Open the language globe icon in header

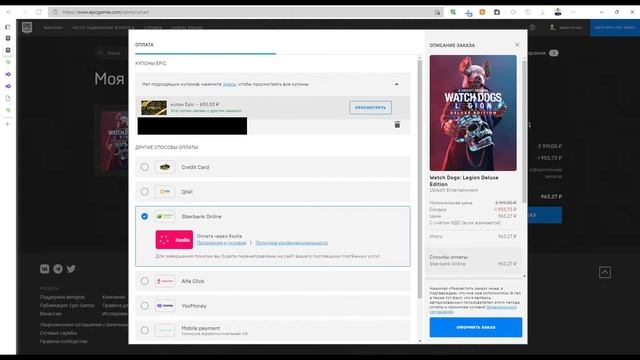532,27
